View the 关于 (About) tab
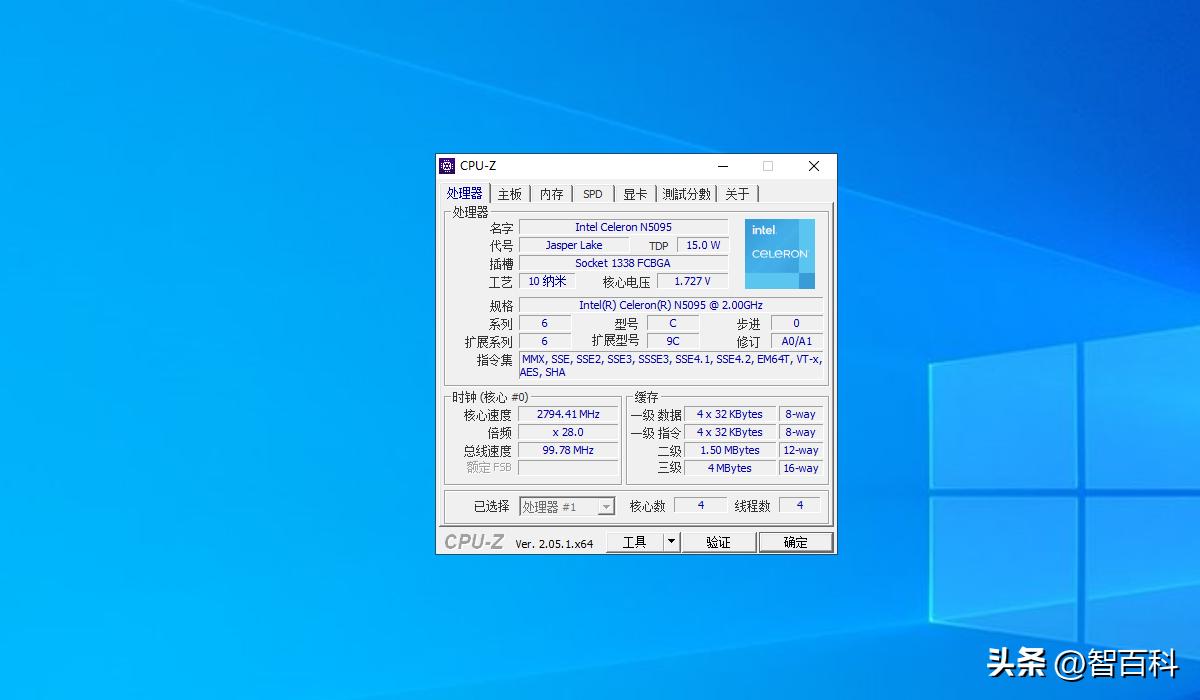The height and width of the screenshot is (700, 1200). [x=738, y=193]
